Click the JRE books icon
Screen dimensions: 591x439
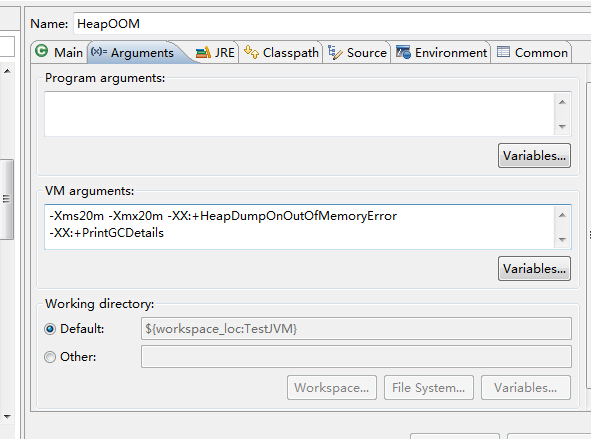click(203, 52)
